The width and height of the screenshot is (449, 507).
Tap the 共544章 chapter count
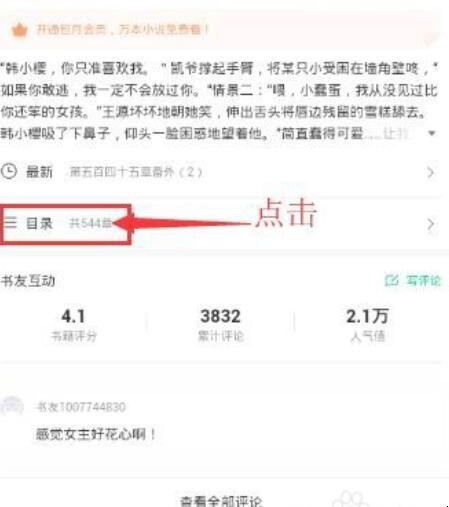pyautogui.click(x=90, y=223)
